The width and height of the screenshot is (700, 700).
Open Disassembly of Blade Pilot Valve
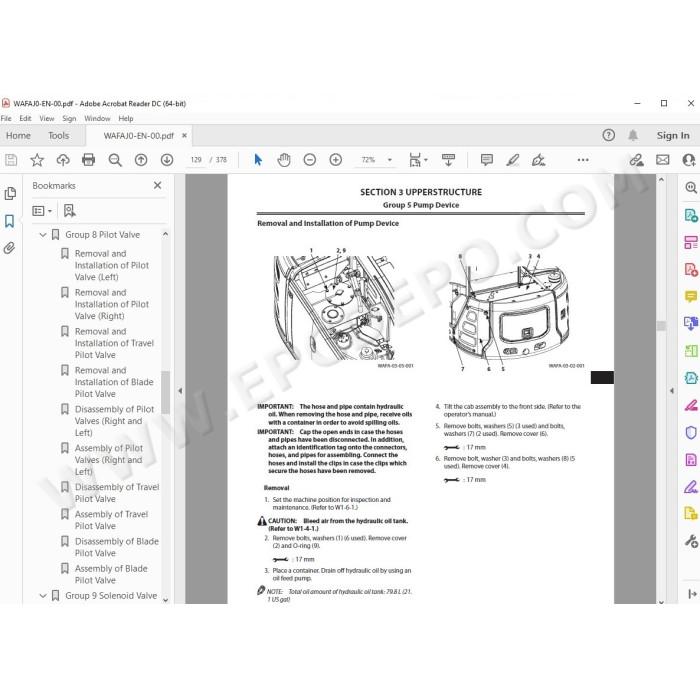(117, 547)
